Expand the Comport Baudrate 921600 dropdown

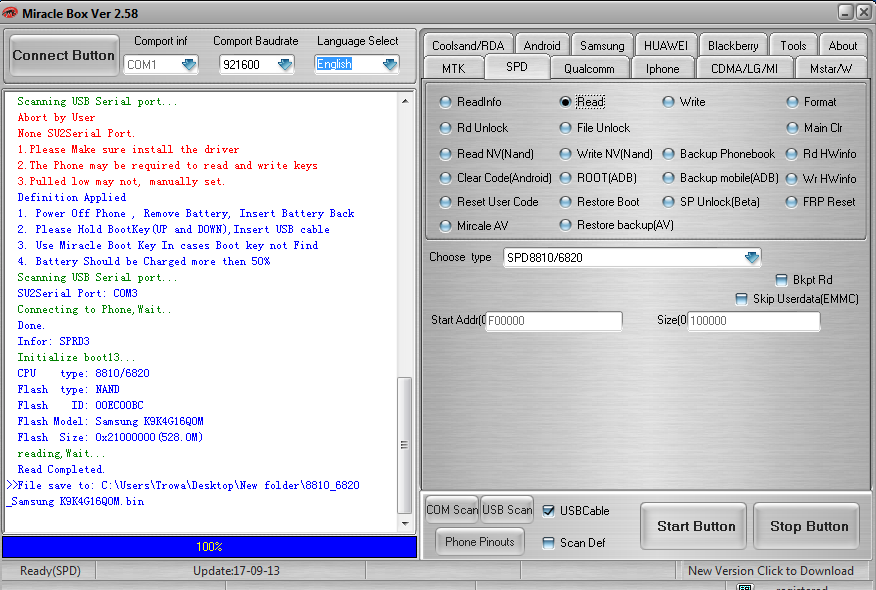click(285, 64)
